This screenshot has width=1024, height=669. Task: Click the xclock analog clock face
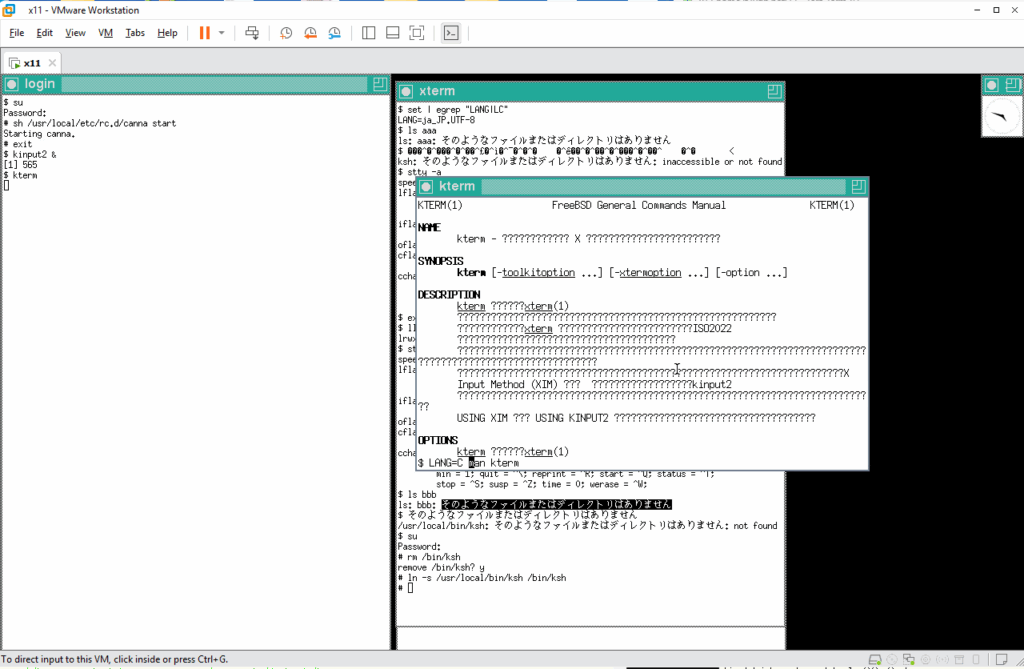pos(1001,116)
